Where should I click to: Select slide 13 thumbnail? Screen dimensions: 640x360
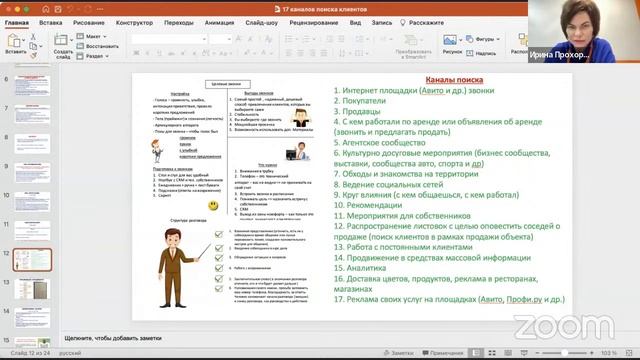pos(32,289)
